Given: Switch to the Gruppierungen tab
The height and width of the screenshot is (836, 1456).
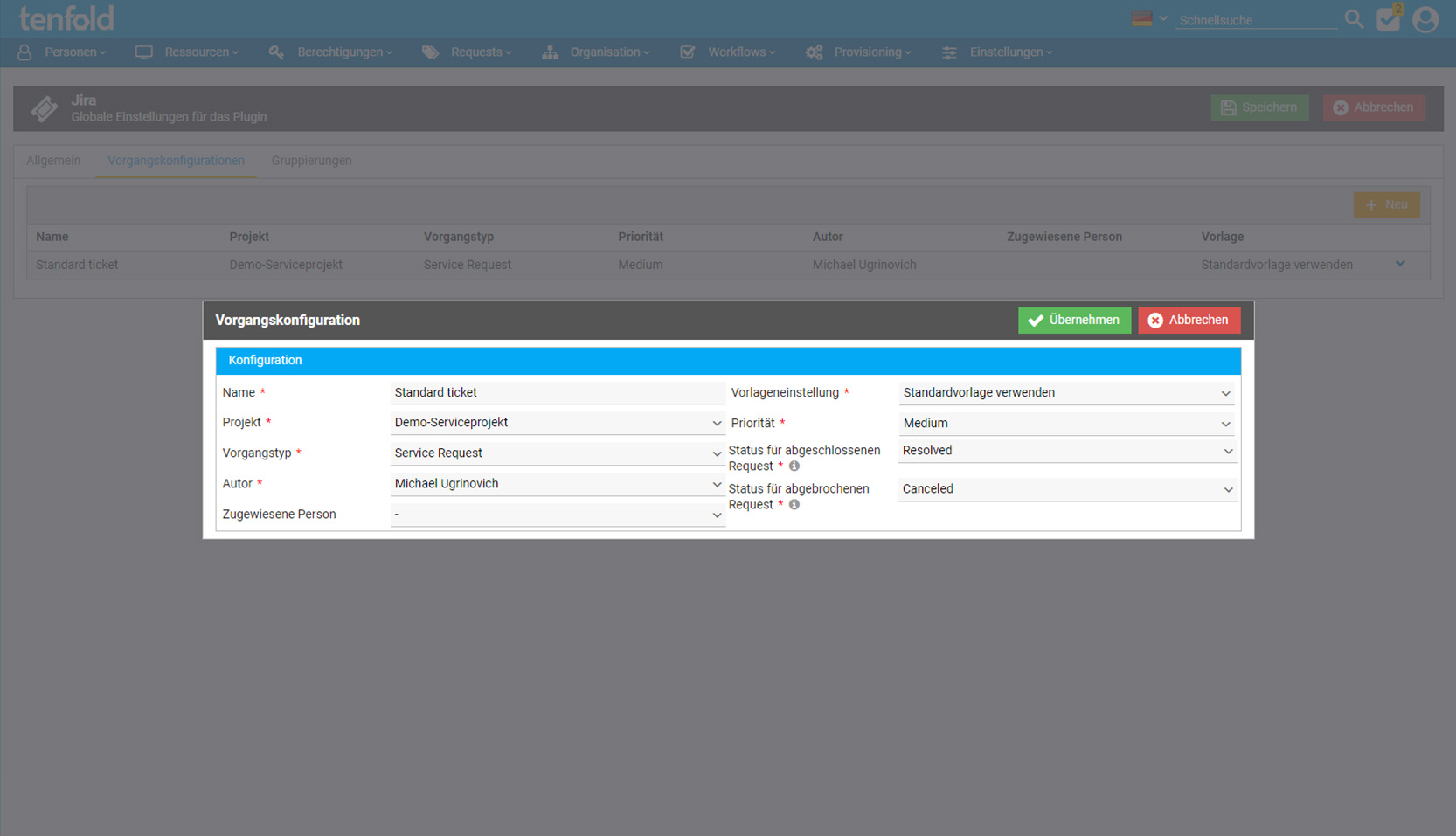Looking at the screenshot, I should (311, 161).
